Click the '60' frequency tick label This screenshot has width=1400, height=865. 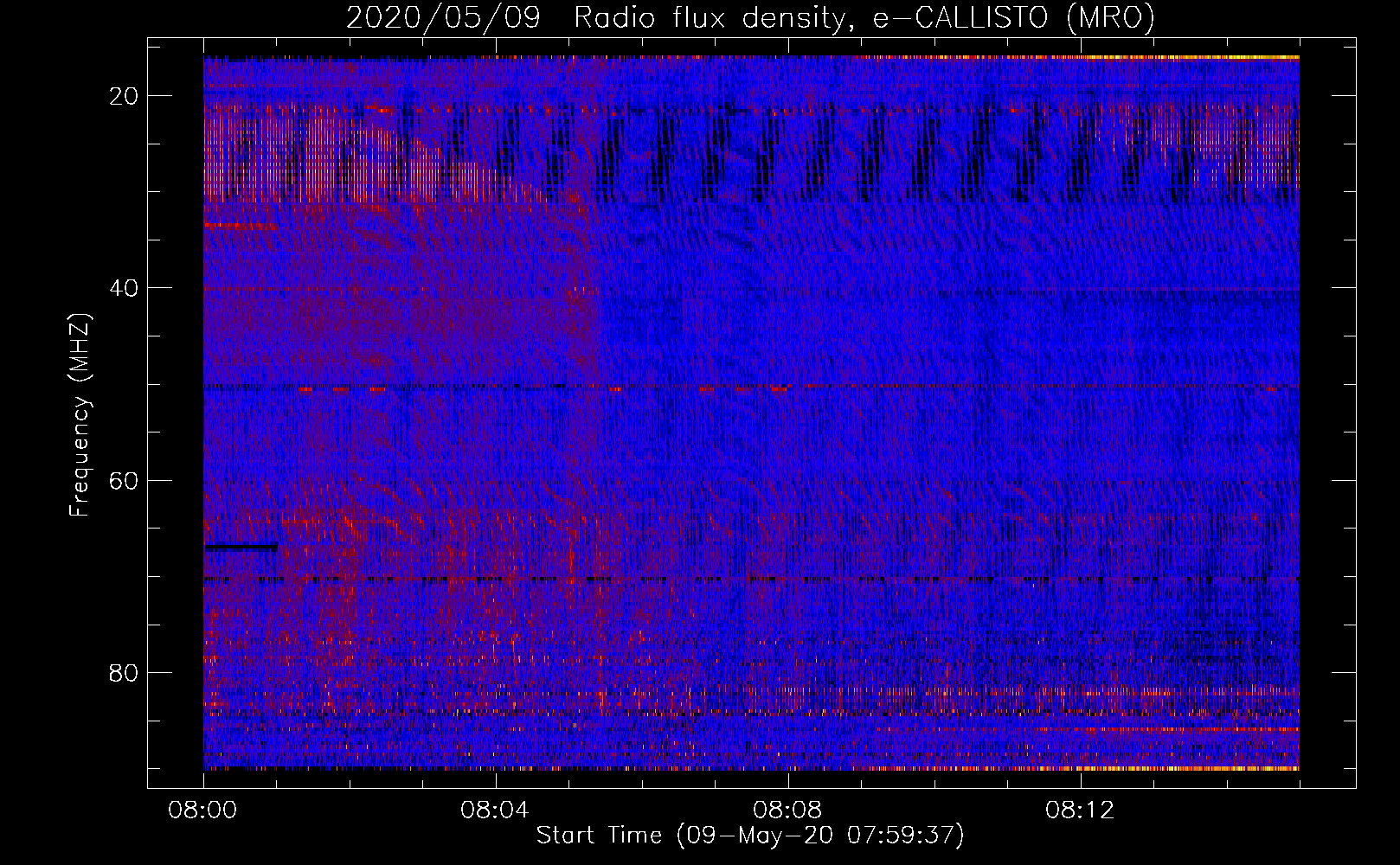124,480
